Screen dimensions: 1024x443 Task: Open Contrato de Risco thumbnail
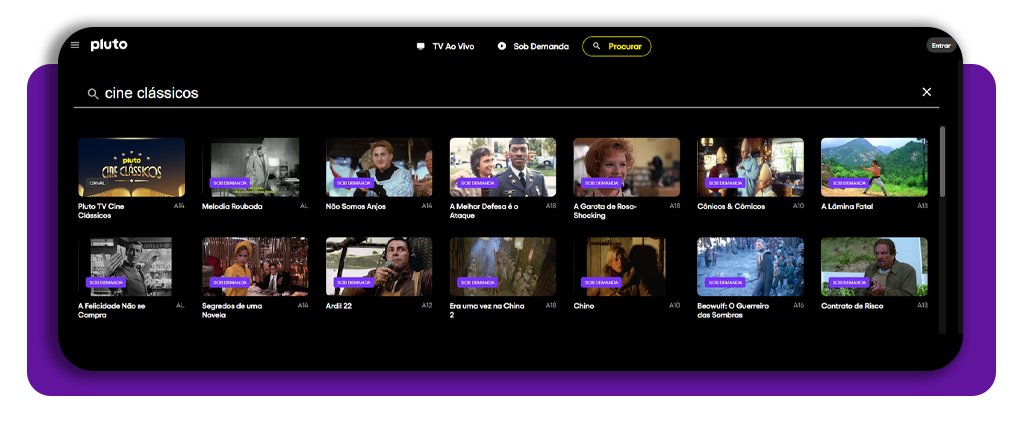coord(874,267)
